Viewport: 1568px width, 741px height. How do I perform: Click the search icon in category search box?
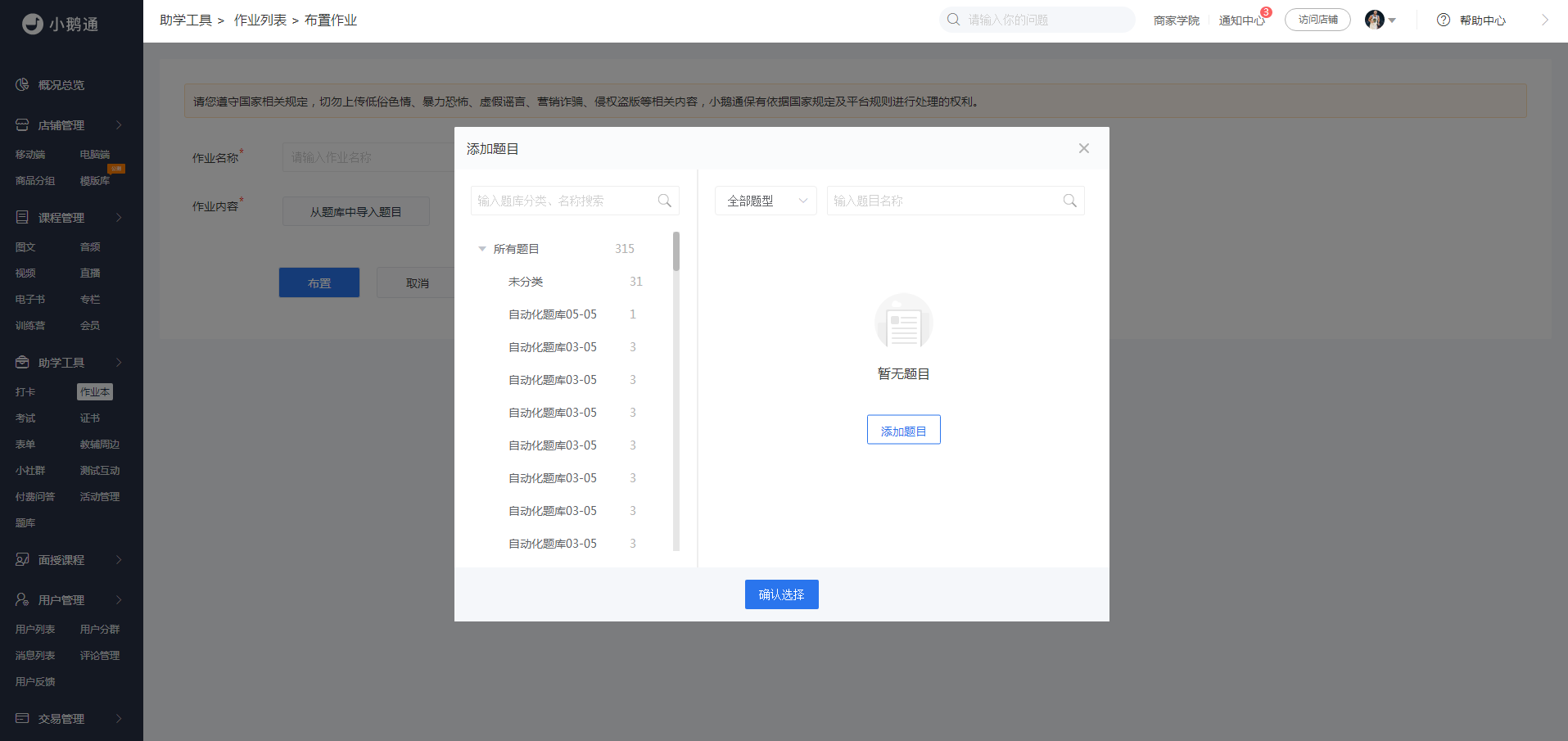665,201
